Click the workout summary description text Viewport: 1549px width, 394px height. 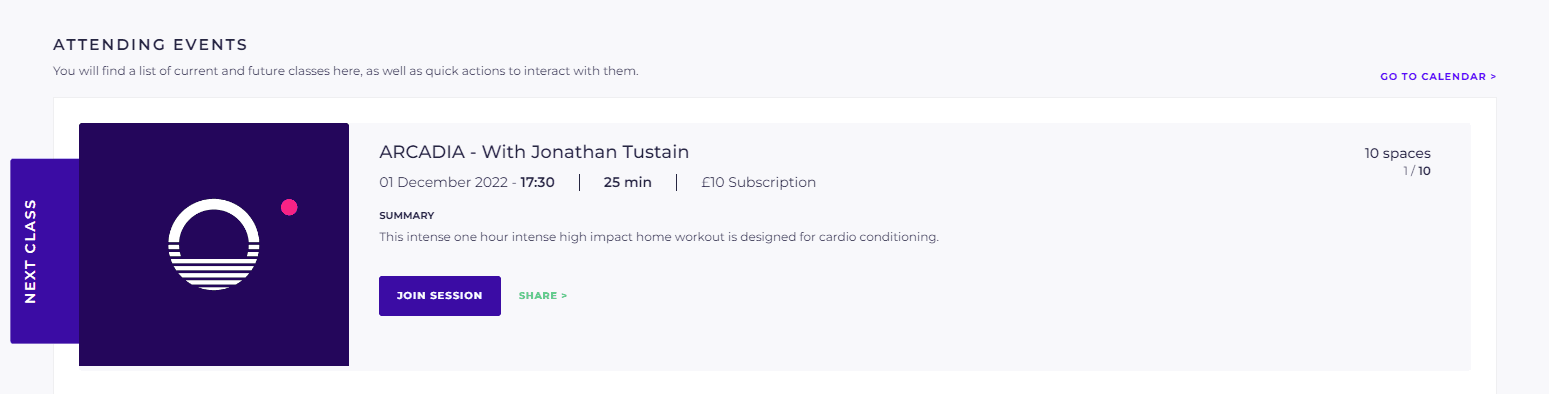659,238
